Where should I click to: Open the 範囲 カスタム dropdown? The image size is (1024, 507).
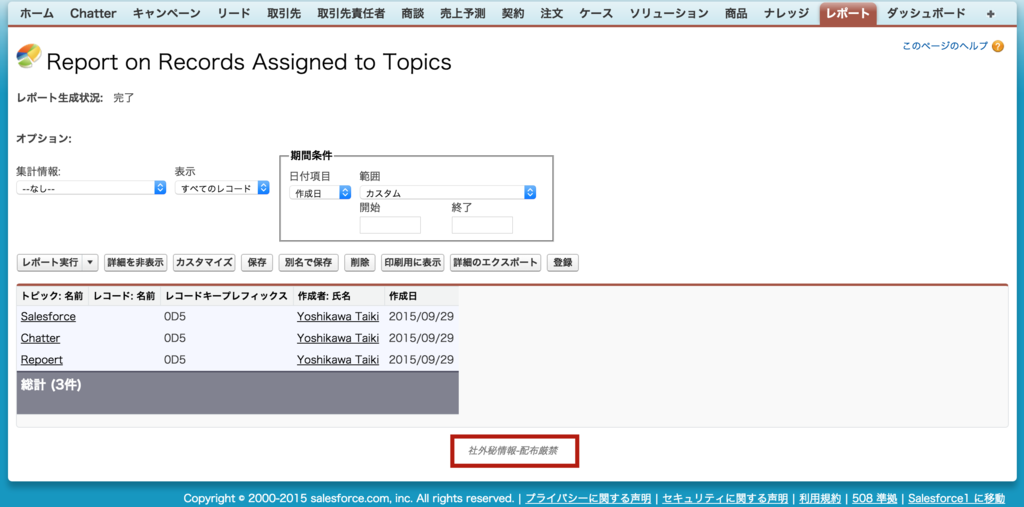click(x=448, y=193)
